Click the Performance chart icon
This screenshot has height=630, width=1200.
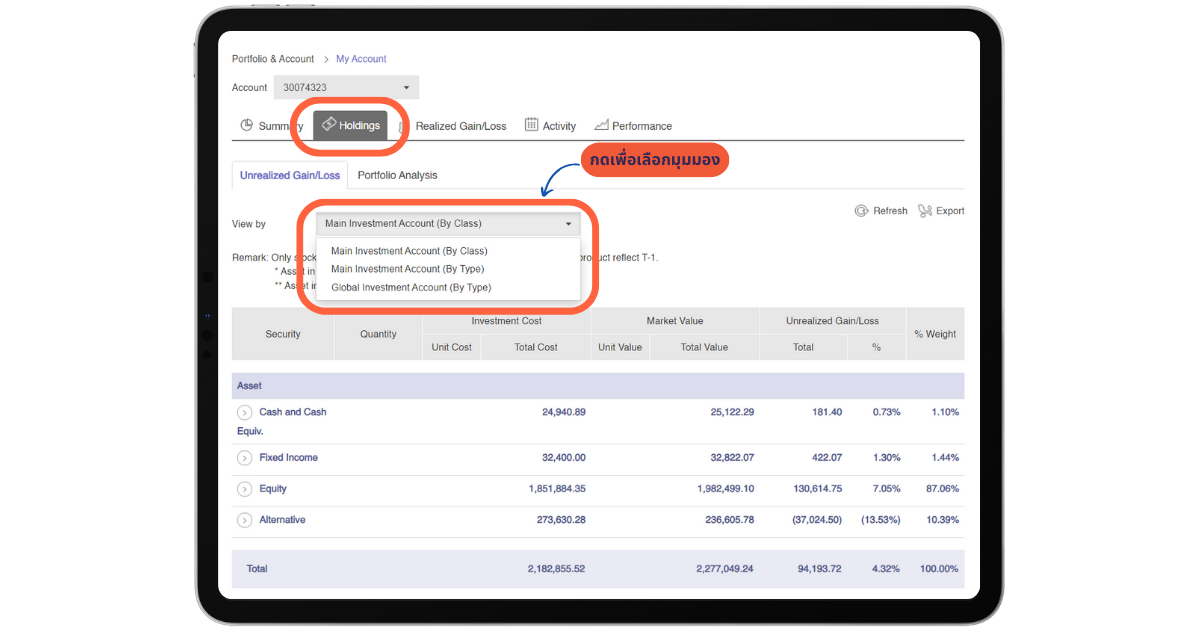601,125
